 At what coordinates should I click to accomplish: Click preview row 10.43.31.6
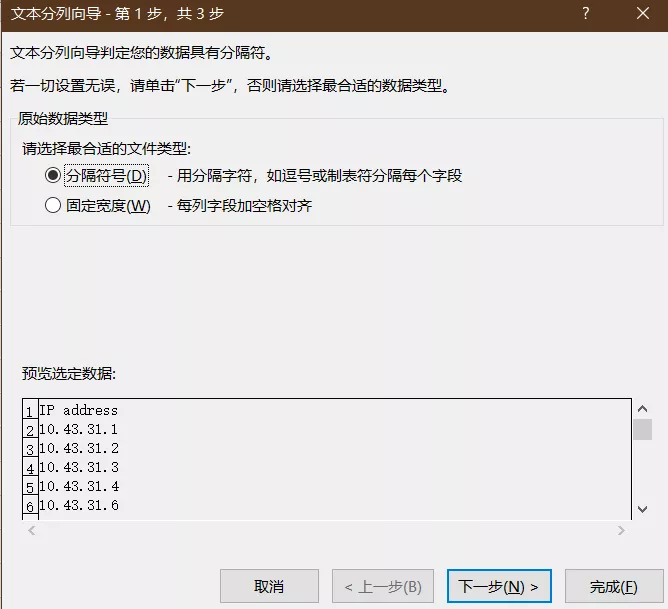click(x=78, y=505)
